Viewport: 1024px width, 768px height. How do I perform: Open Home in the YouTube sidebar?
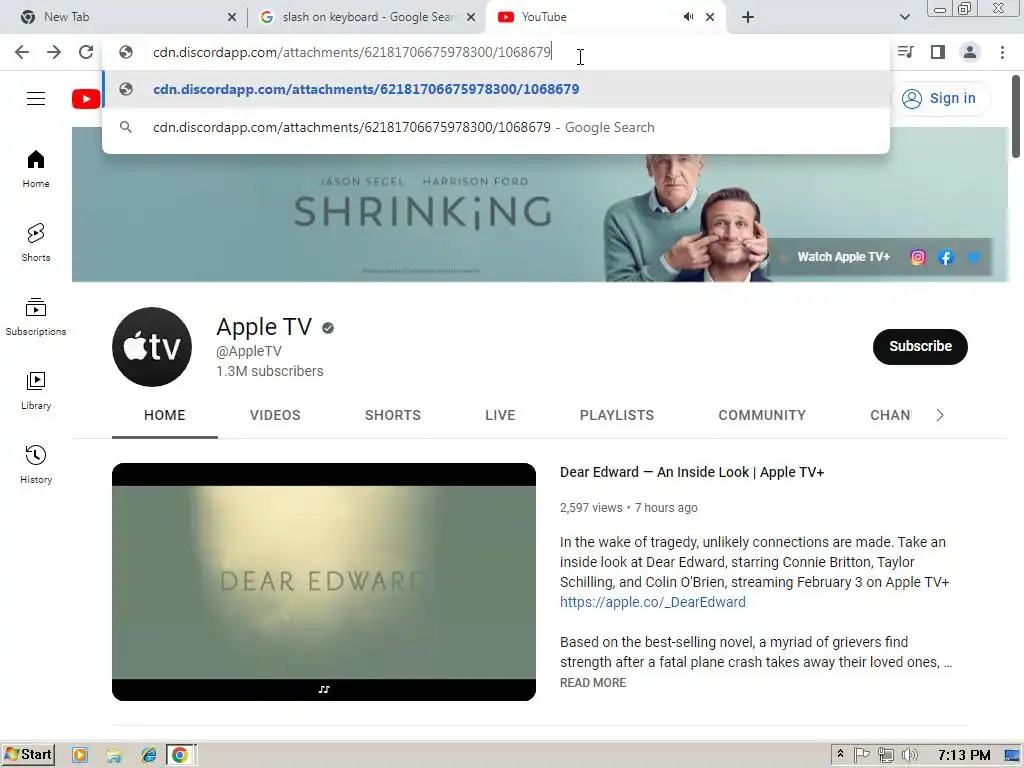point(36,168)
